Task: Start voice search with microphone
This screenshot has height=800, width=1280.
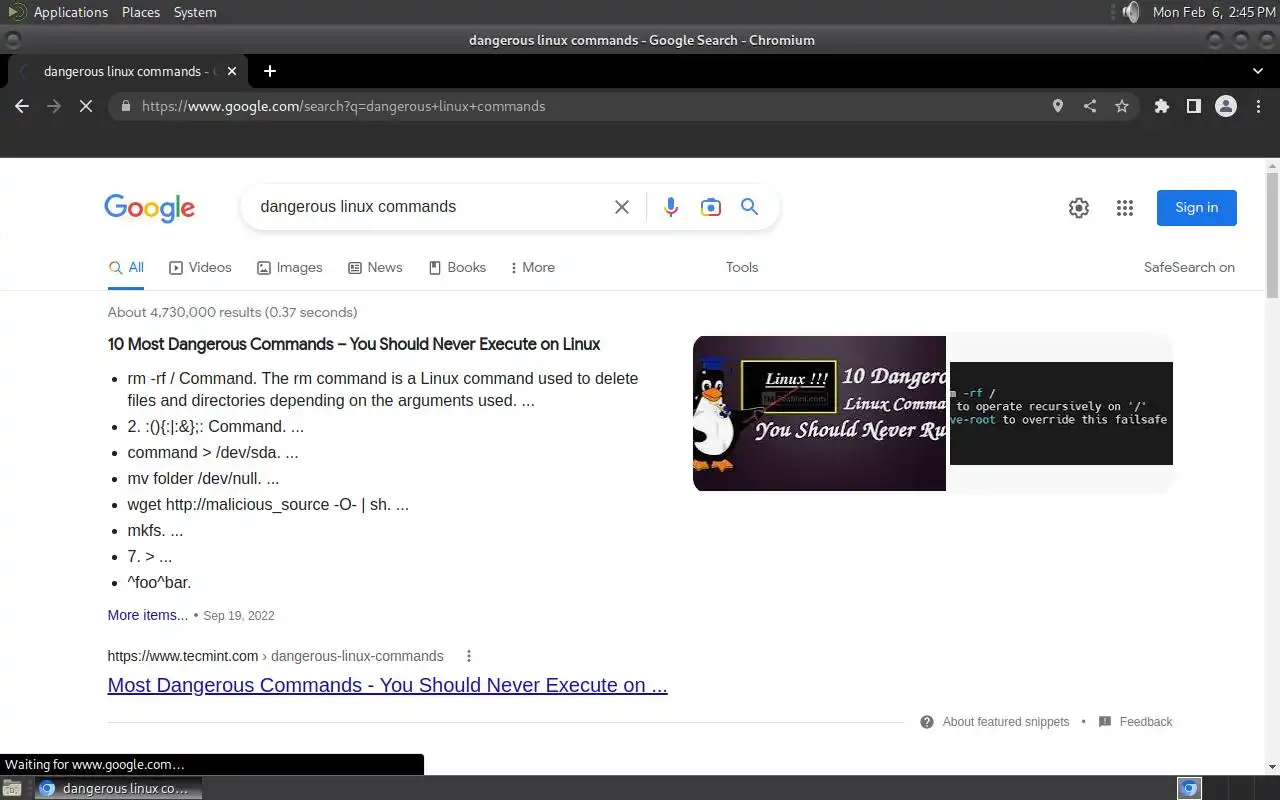Action: [x=671, y=207]
